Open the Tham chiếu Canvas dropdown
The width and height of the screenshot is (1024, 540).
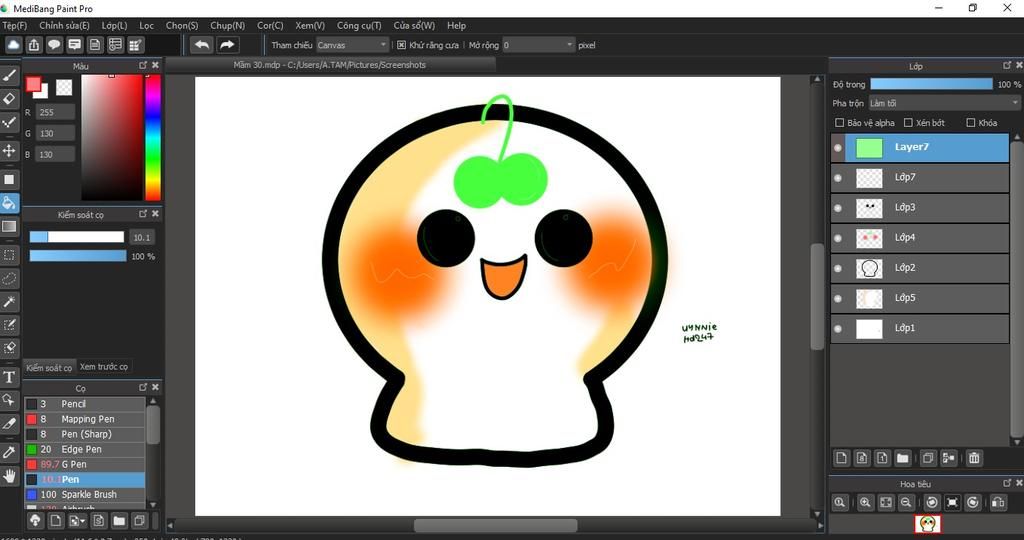point(353,45)
